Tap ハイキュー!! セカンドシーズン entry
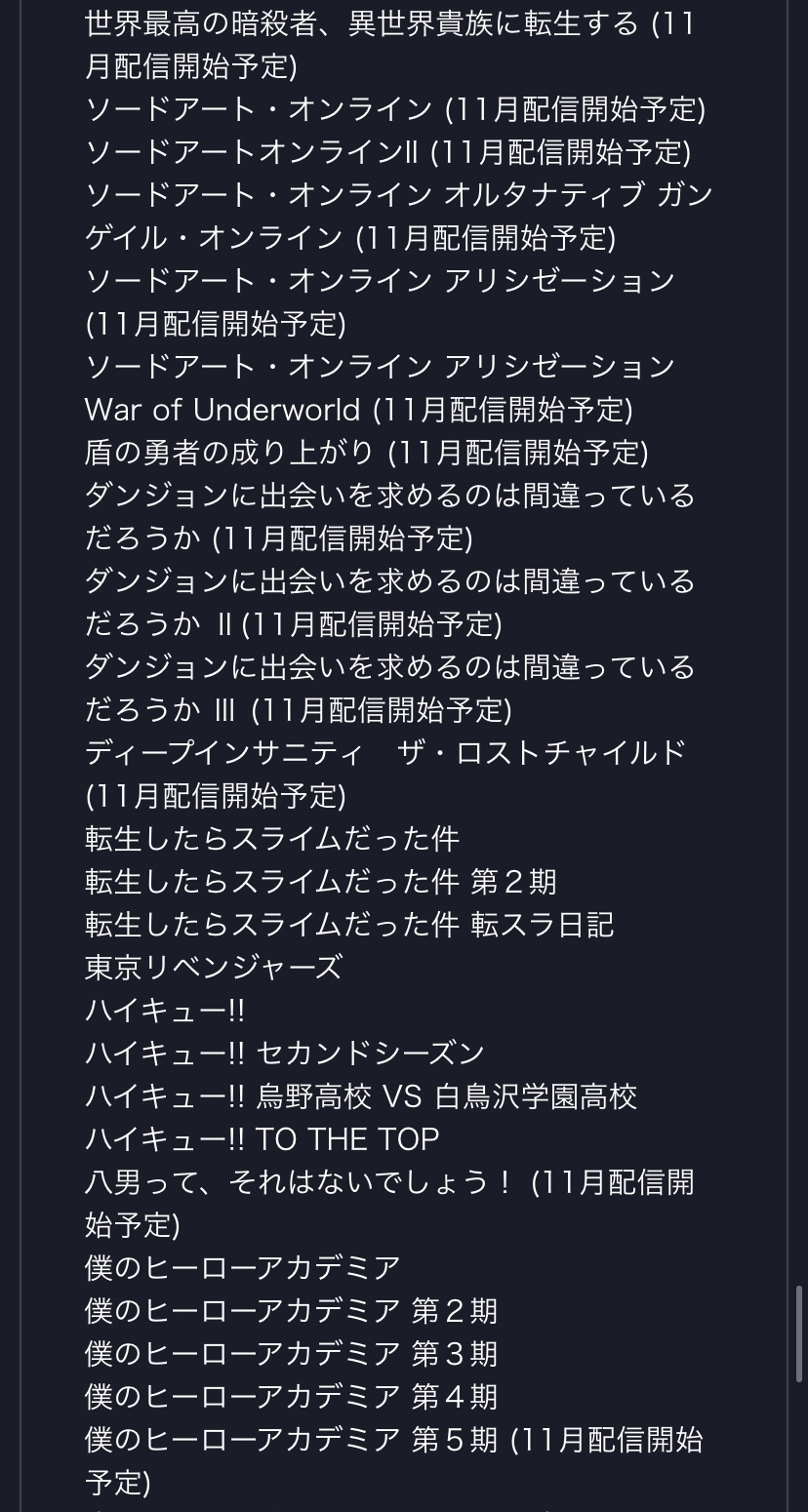Screen dimensions: 808x1512 [285, 1053]
